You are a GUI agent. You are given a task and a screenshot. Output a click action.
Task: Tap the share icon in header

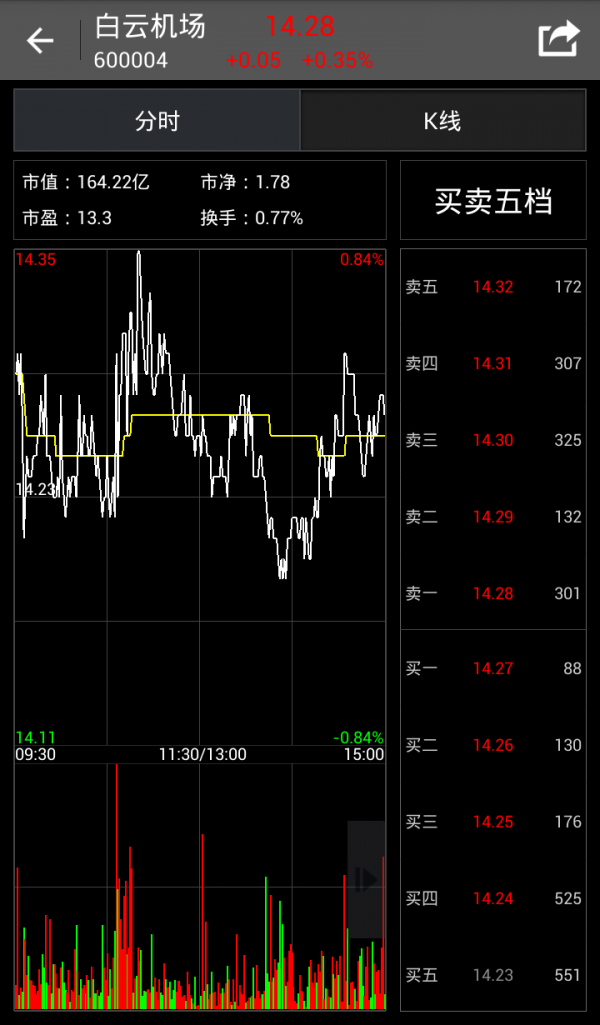pos(558,40)
